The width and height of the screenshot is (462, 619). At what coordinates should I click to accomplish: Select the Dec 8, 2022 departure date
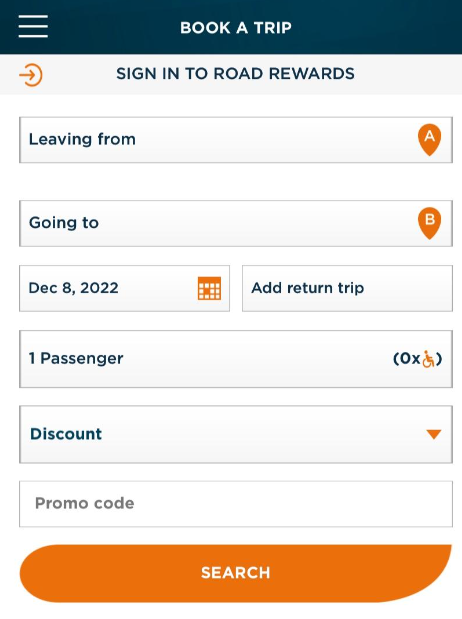coord(124,288)
